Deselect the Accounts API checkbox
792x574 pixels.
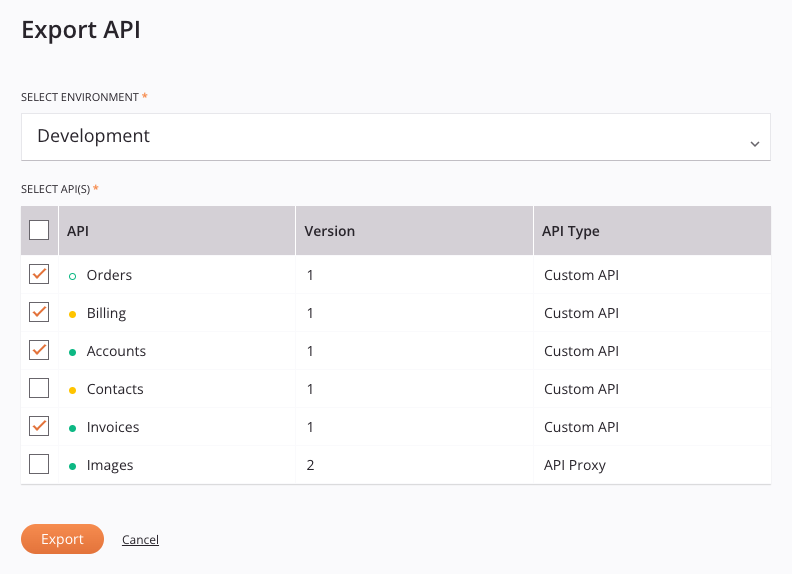click(x=39, y=350)
